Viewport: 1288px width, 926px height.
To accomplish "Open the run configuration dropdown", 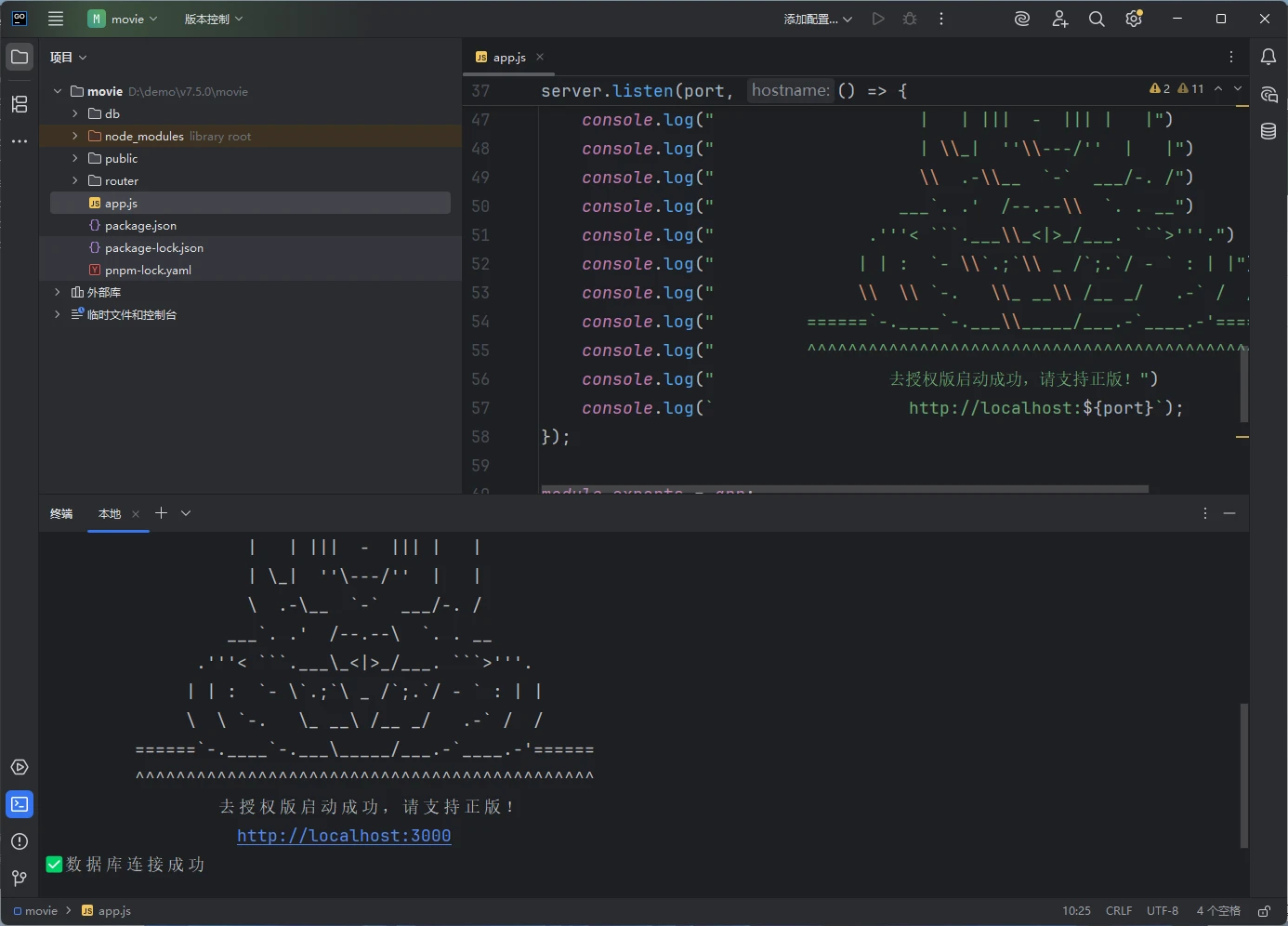I will 818,19.
